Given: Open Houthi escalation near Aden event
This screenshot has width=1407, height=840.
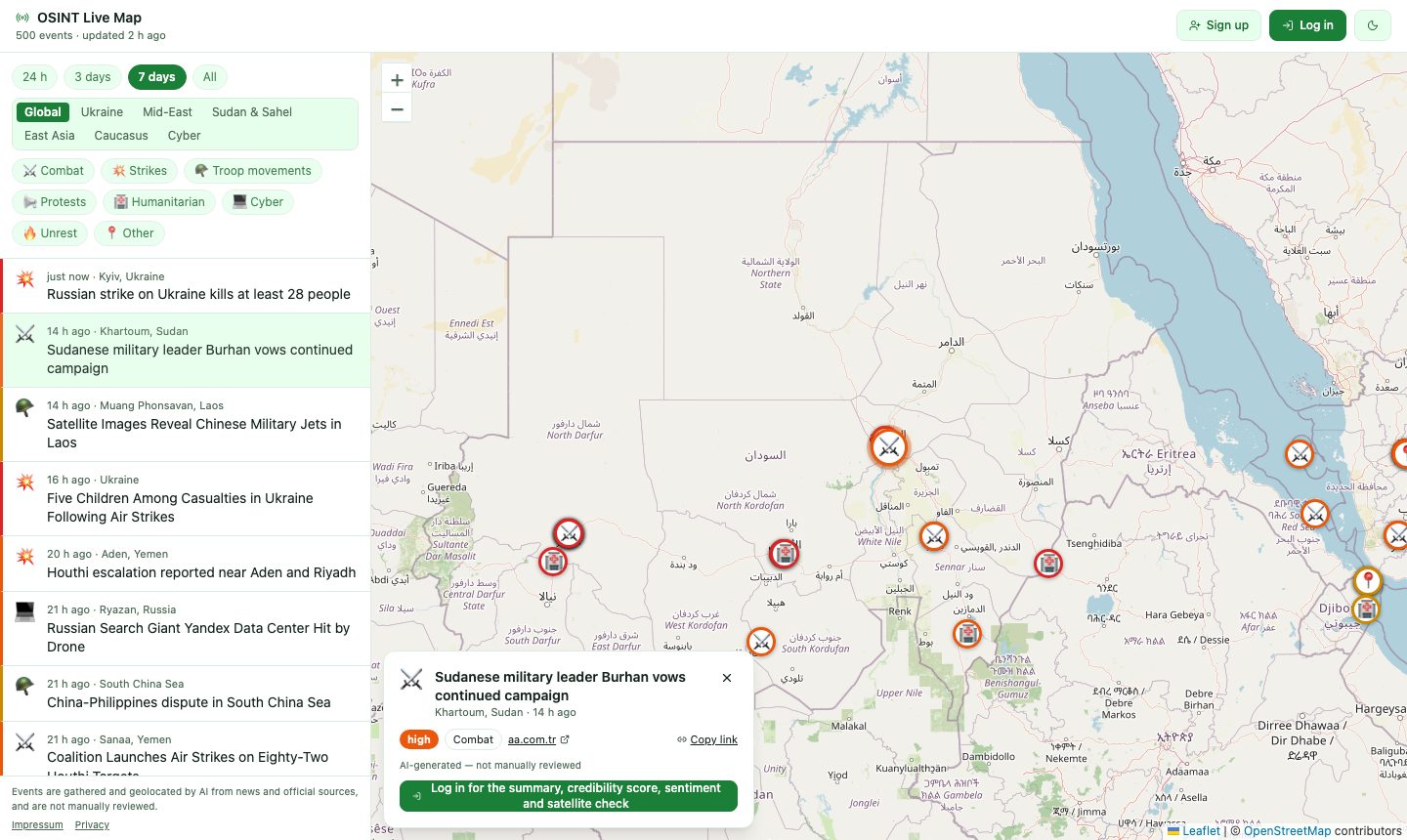Looking at the screenshot, I should 187,564.
